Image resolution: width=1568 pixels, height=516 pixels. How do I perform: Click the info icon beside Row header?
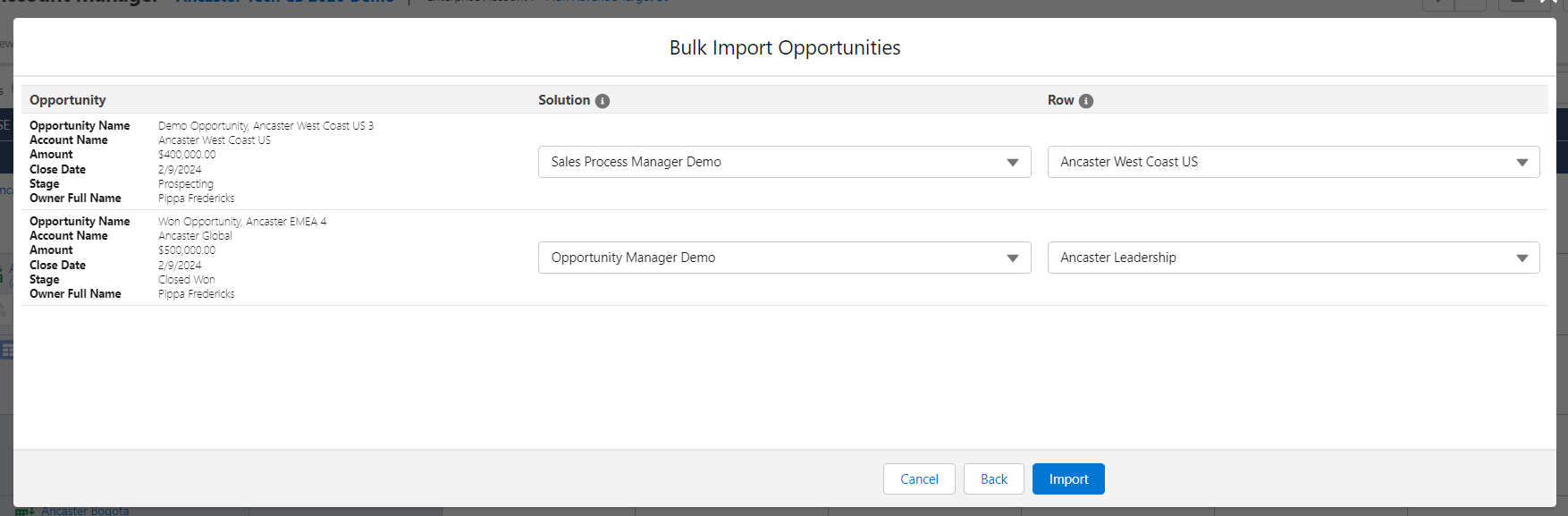[1086, 101]
